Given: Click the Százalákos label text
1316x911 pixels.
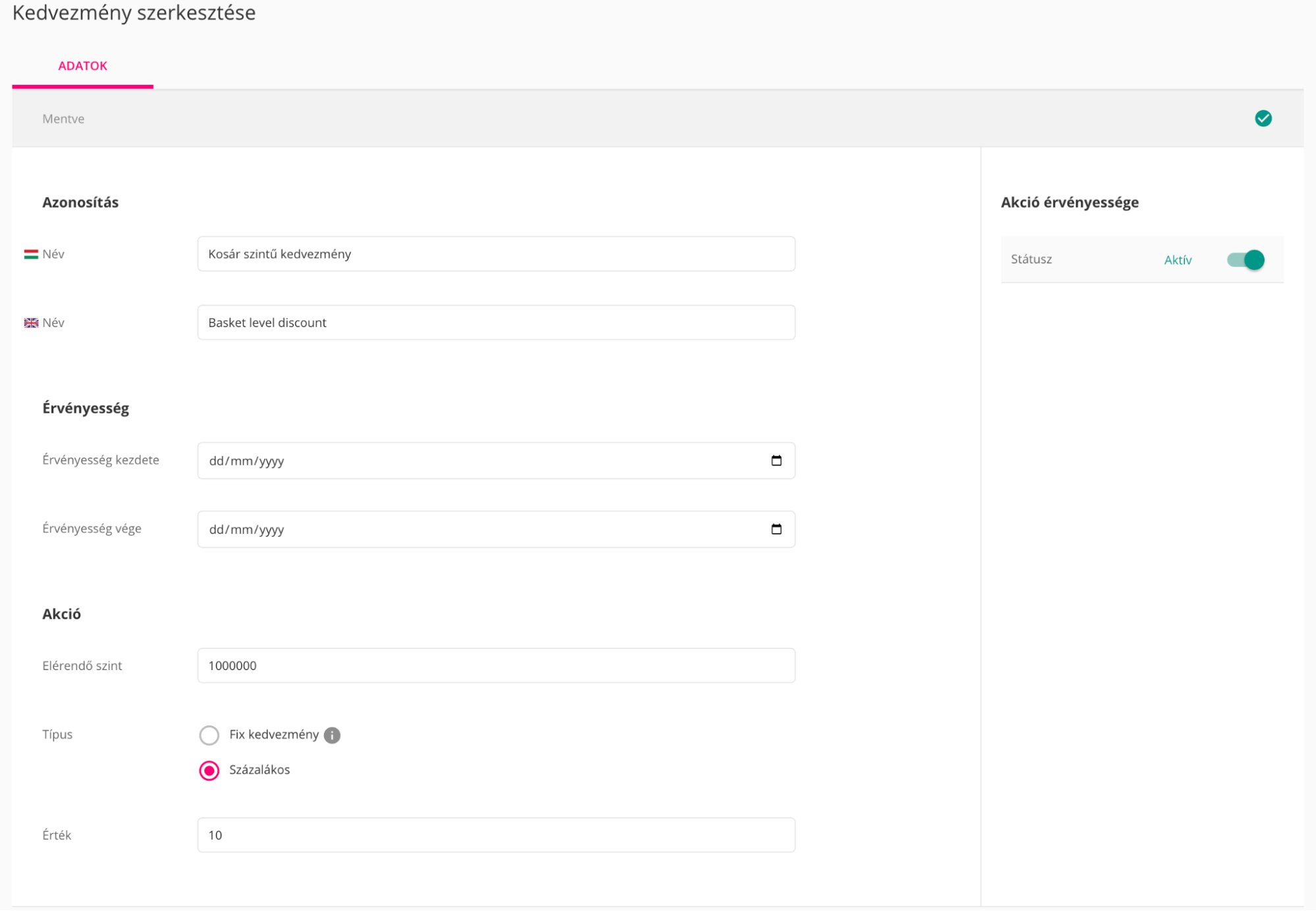Looking at the screenshot, I should (x=259, y=769).
